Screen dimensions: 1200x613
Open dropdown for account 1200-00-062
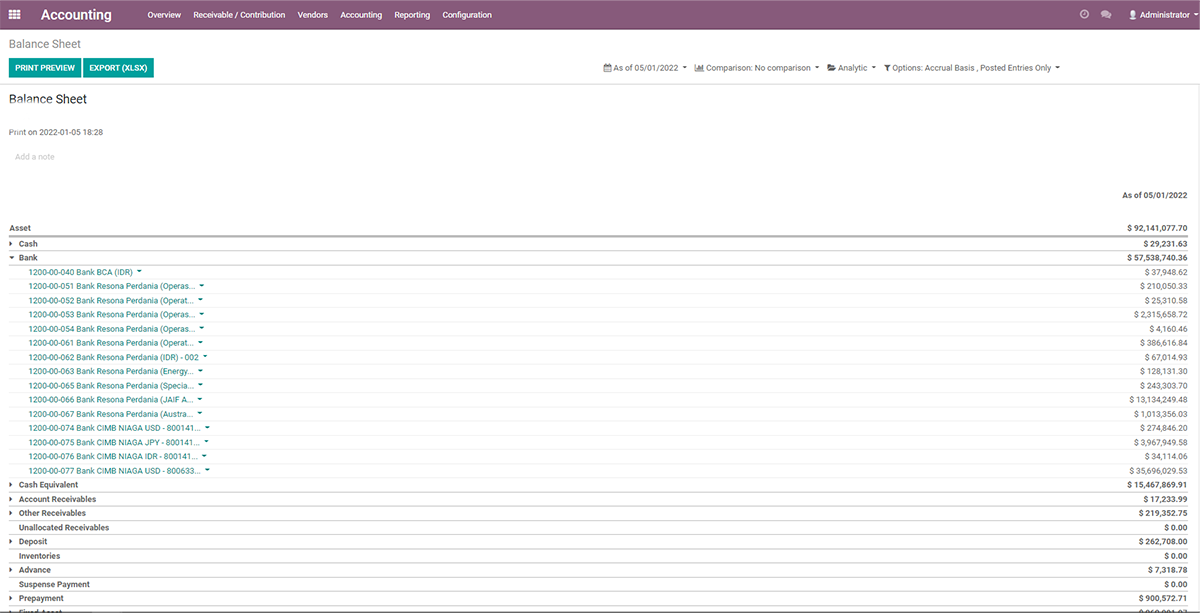point(206,356)
